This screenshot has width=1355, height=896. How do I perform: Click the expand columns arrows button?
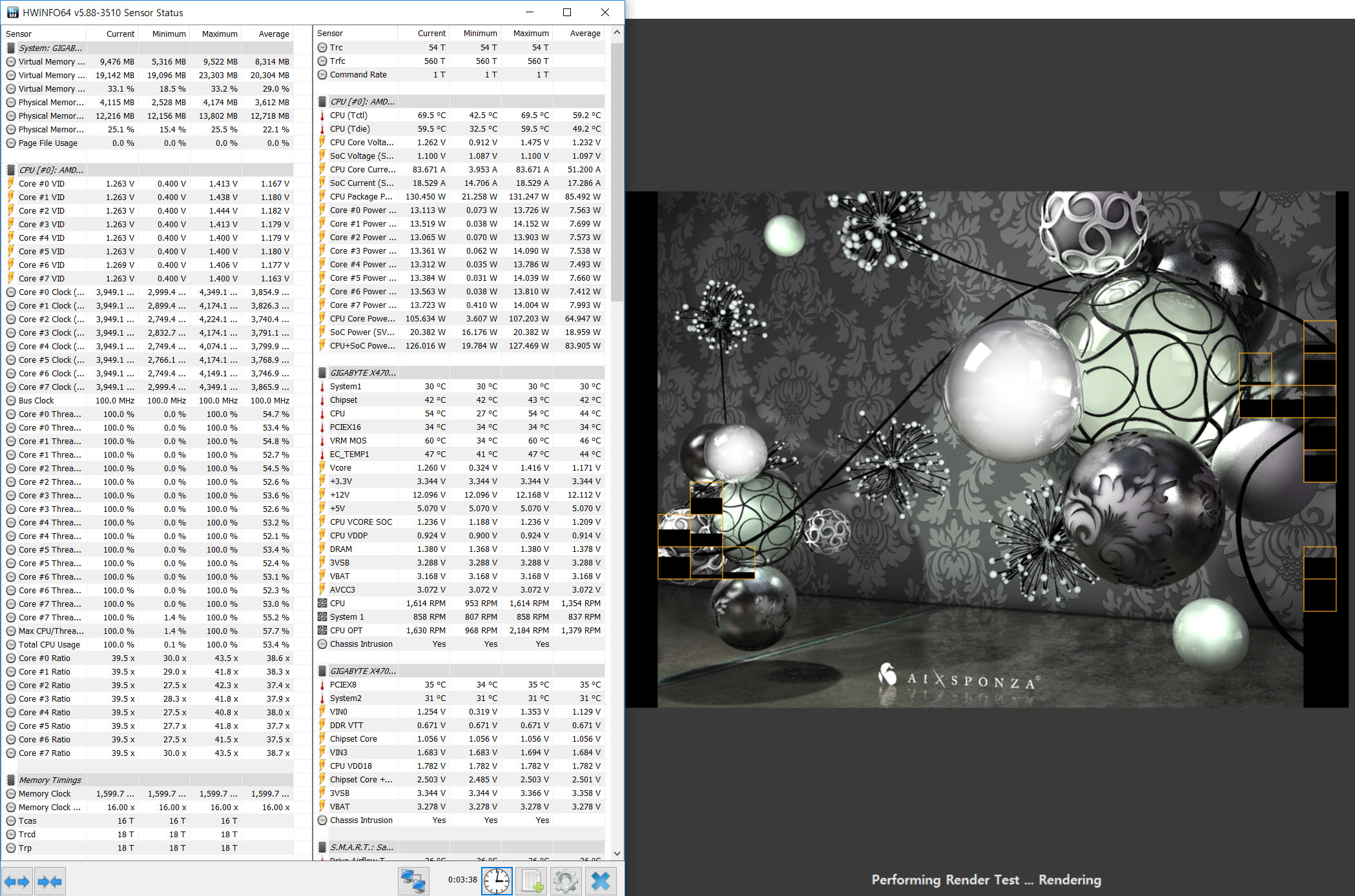pyautogui.click(x=17, y=881)
